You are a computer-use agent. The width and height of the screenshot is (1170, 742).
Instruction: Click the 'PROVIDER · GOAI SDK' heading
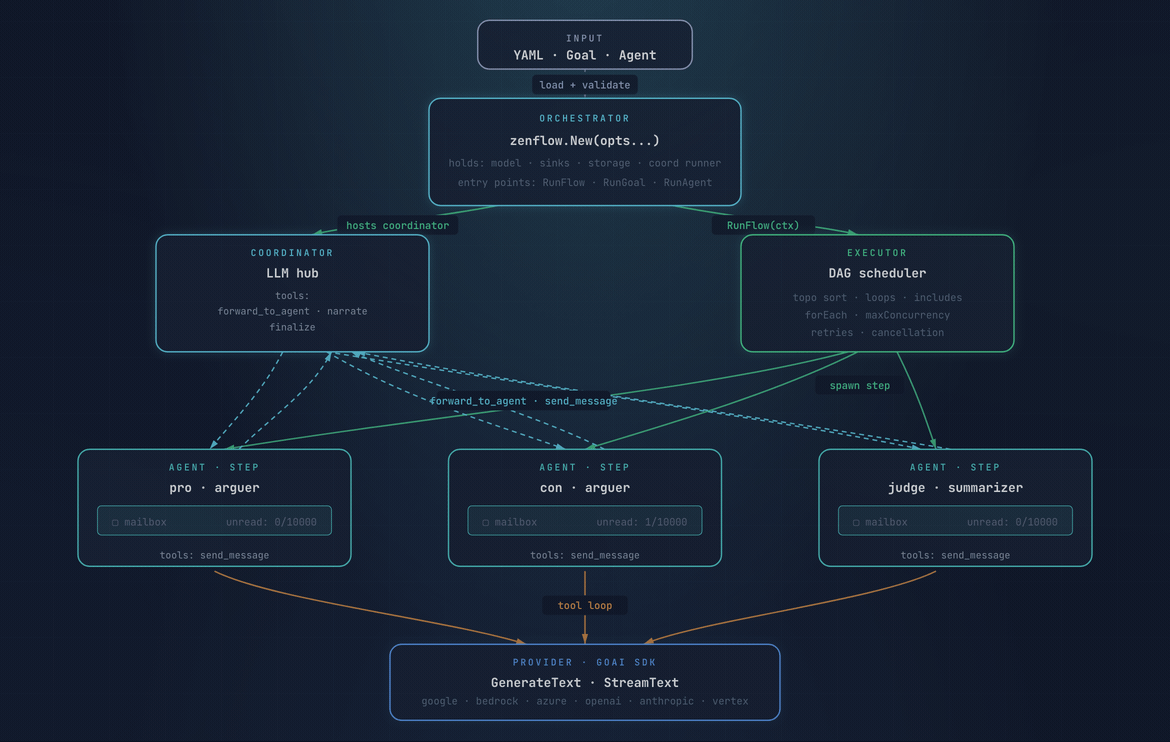[585, 663]
